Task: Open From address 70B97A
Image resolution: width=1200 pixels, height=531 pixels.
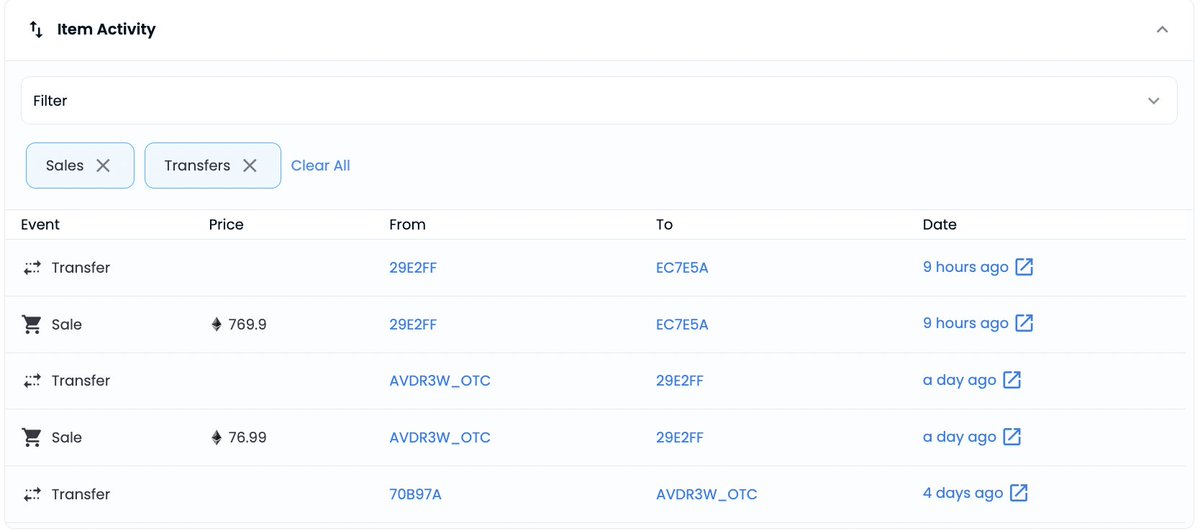Action: pos(414,495)
